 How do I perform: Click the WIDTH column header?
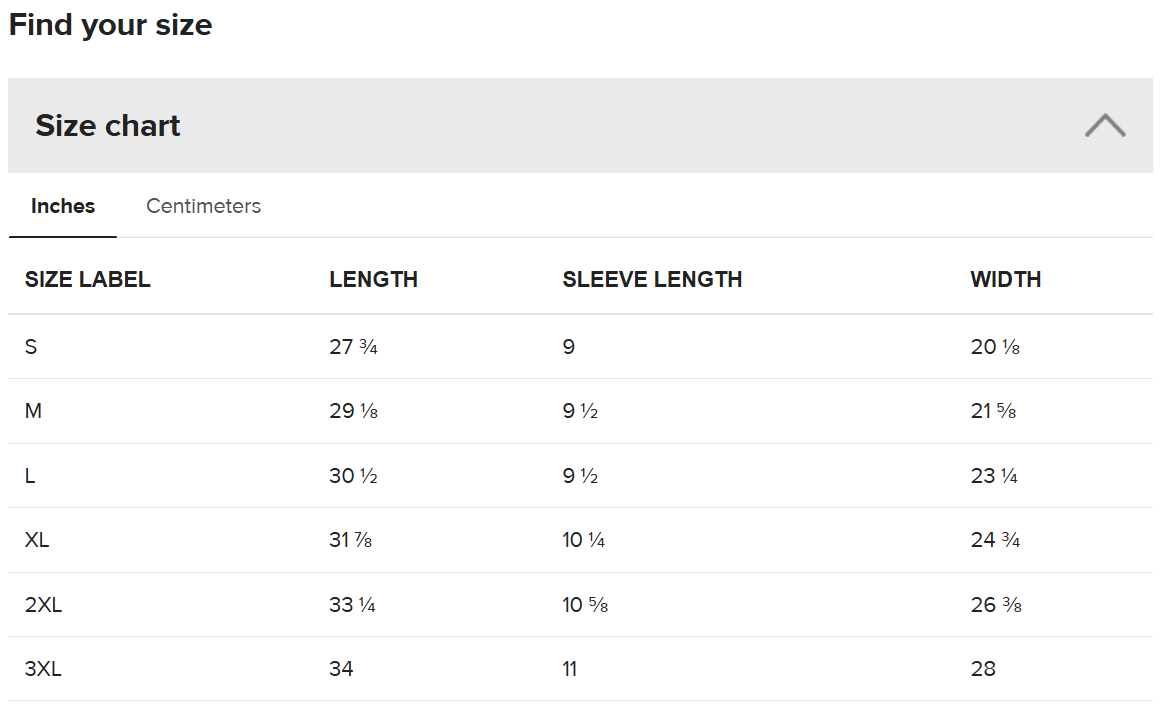pyautogui.click(x=1005, y=279)
